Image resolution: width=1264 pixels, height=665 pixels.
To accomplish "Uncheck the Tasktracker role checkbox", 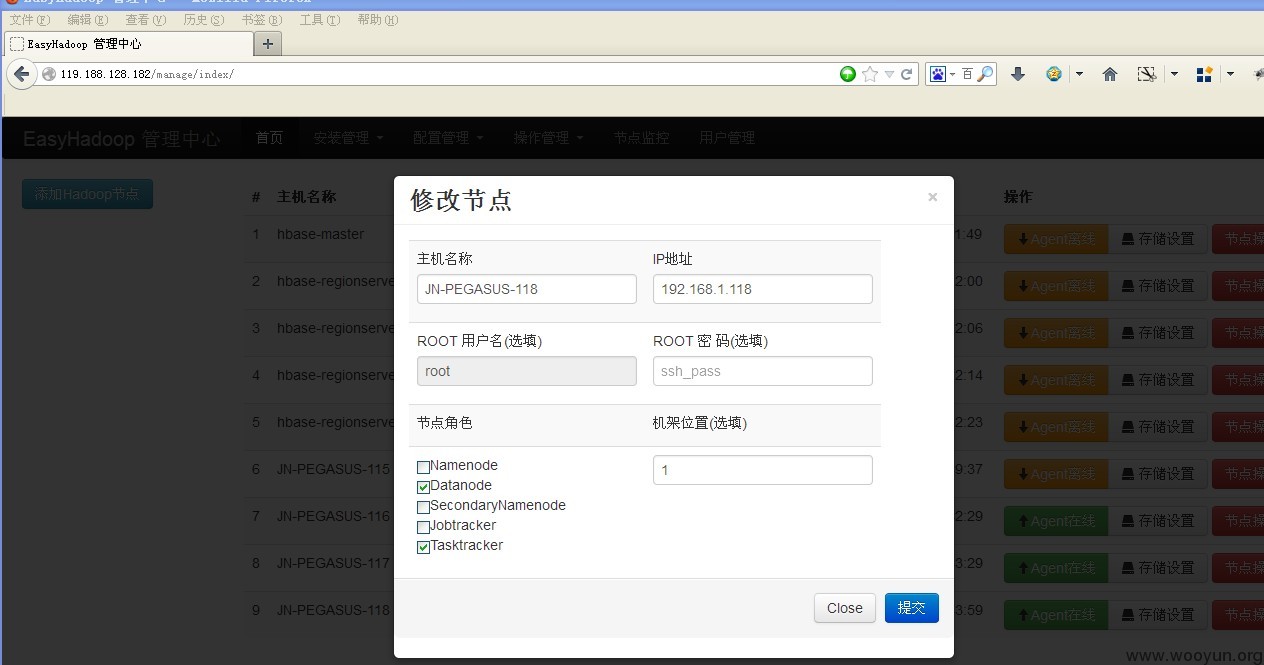I will (x=423, y=547).
